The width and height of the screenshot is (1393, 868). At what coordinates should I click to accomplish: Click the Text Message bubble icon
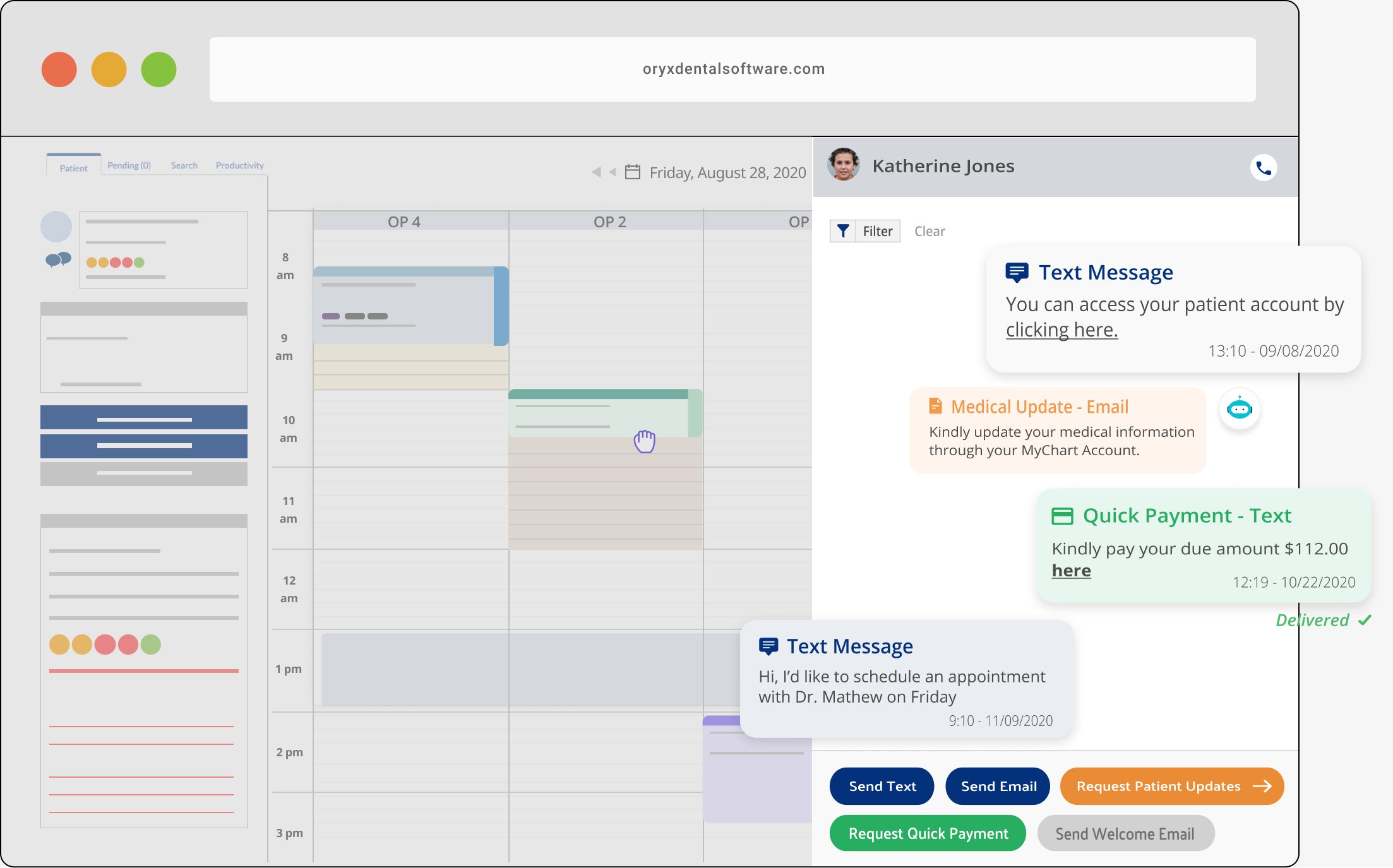tap(1017, 271)
